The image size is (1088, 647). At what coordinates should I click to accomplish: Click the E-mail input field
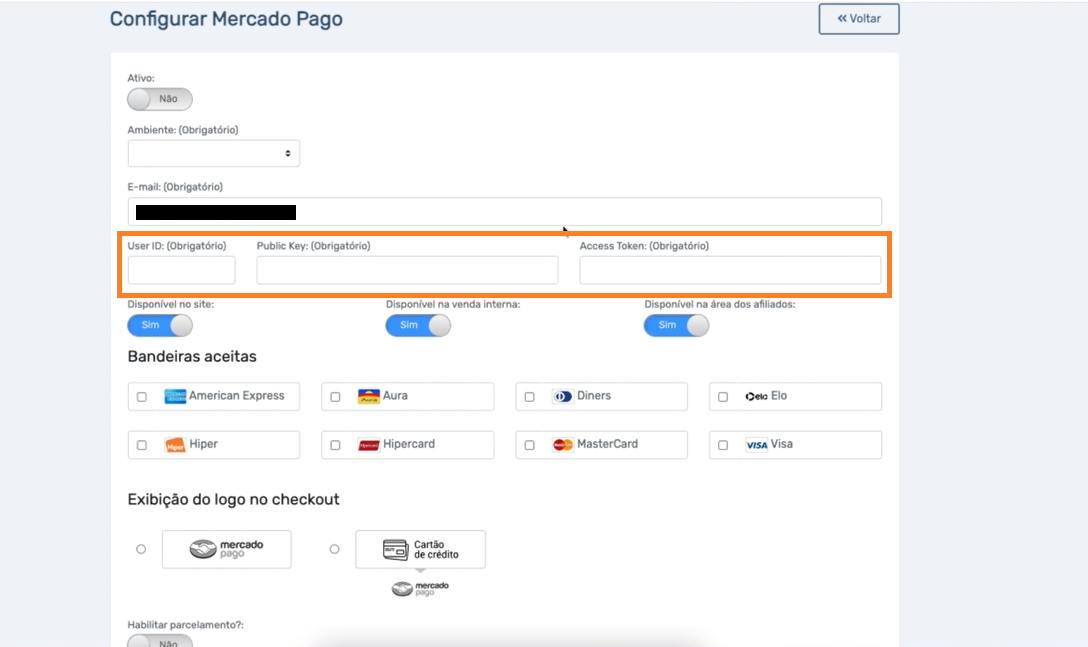[x=504, y=212]
